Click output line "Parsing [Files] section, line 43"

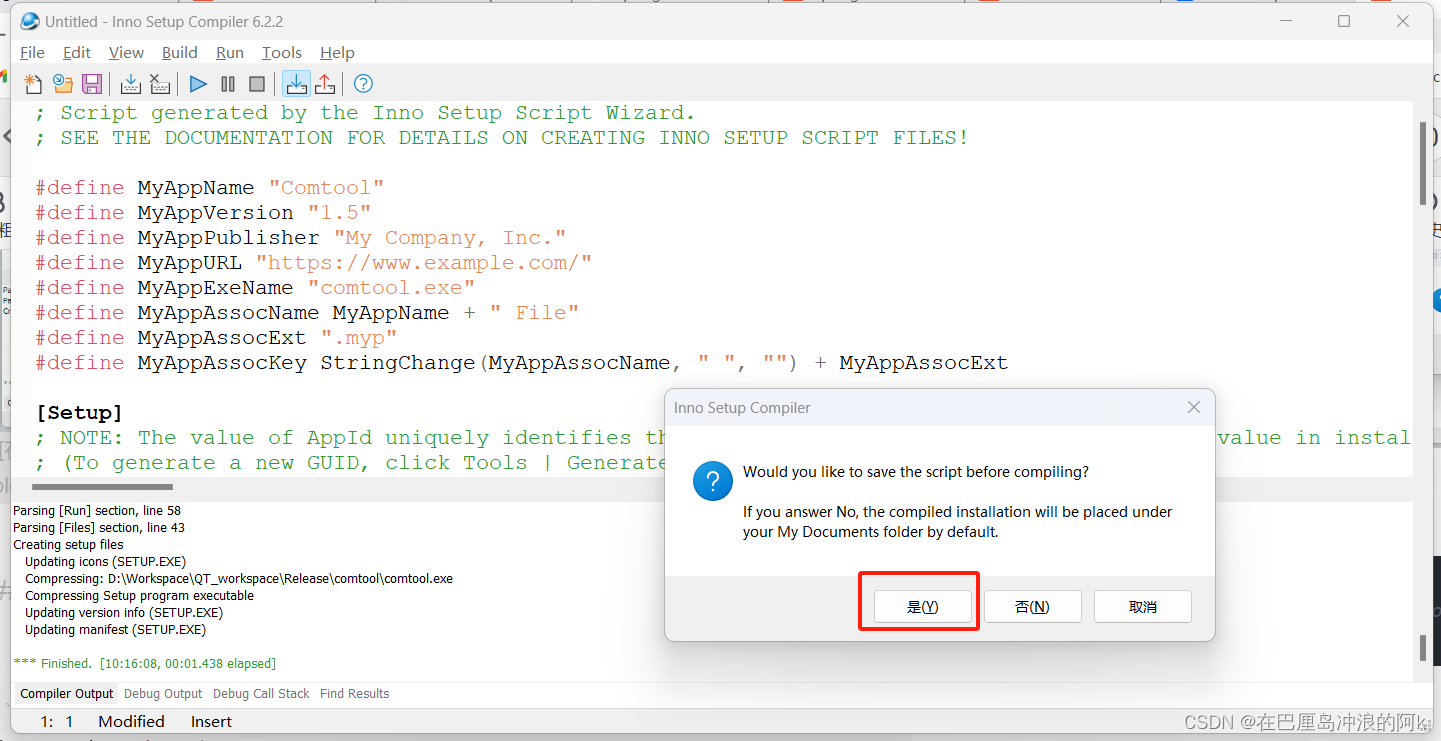coord(99,527)
